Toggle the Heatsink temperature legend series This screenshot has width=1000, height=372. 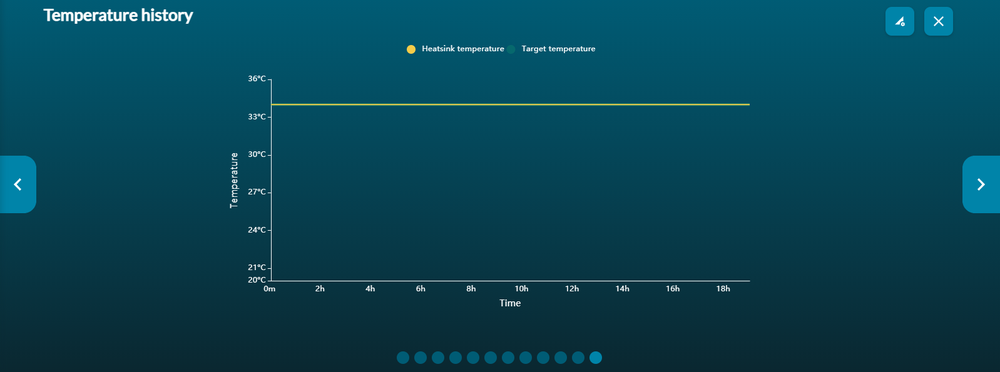[x=455, y=49]
